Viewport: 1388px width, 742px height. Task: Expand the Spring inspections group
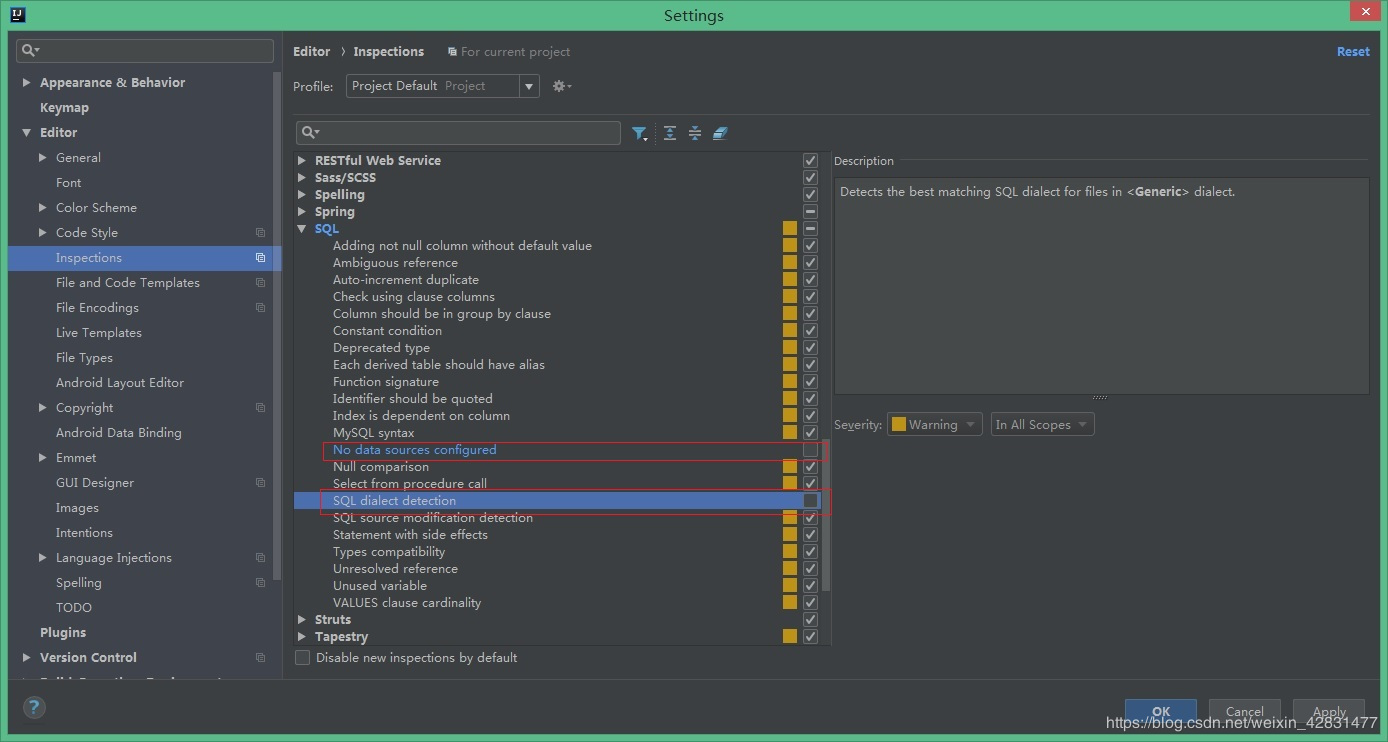click(x=302, y=212)
